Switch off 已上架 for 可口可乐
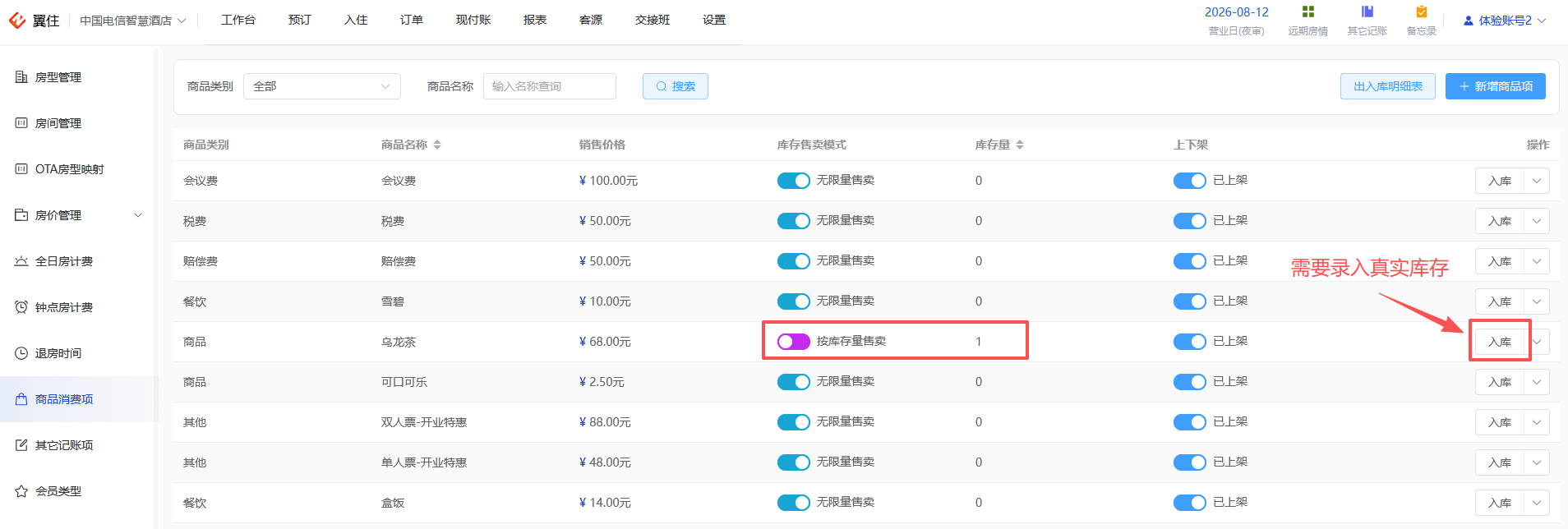Image resolution: width=1568 pixels, height=529 pixels. click(x=1190, y=382)
